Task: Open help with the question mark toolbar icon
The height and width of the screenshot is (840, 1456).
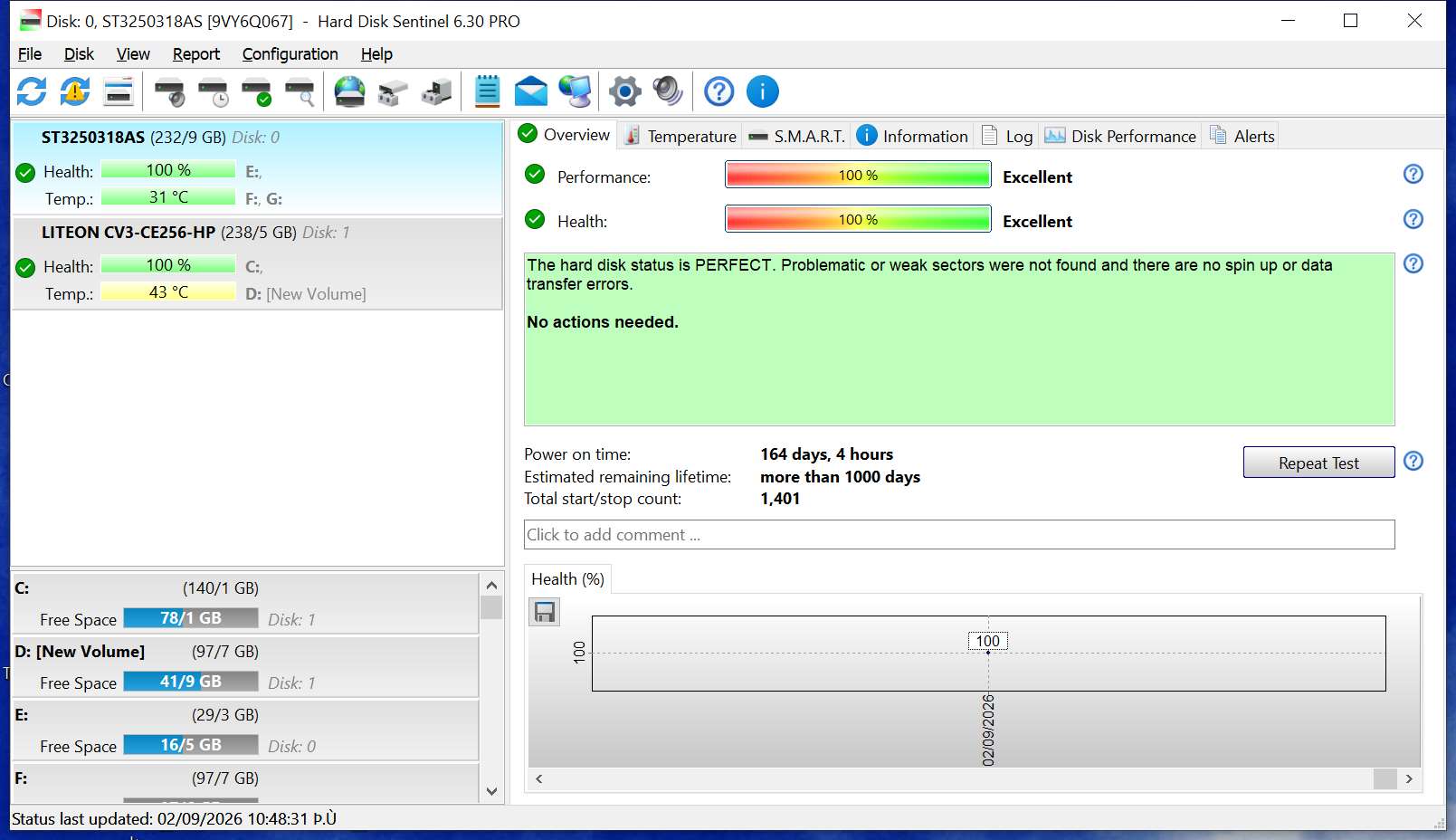Action: 718,91
